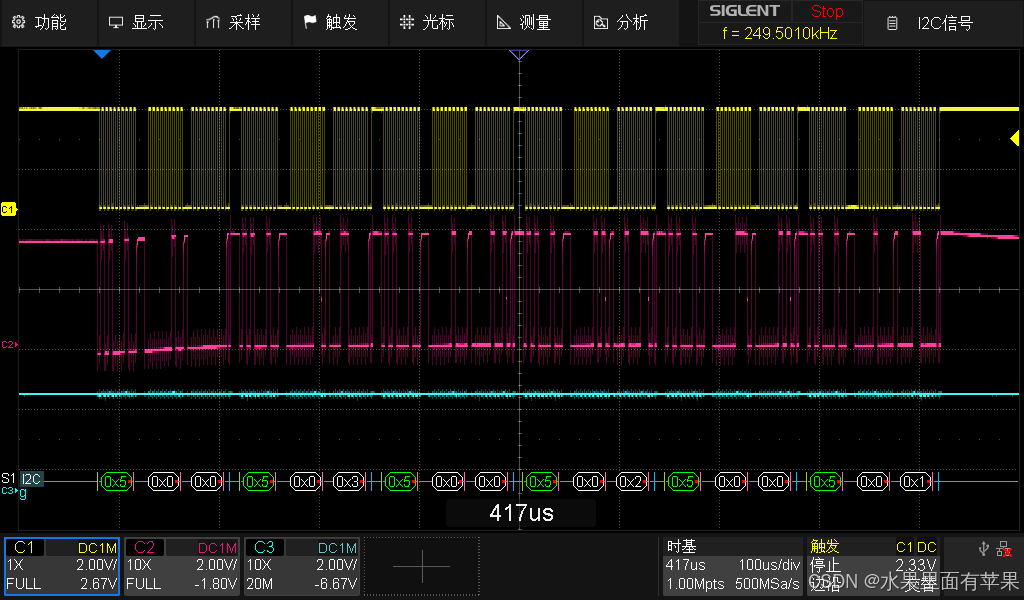Click the C1 2.00V/ vertical scale value
This screenshot has height=600, width=1024.
click(97, 565)
